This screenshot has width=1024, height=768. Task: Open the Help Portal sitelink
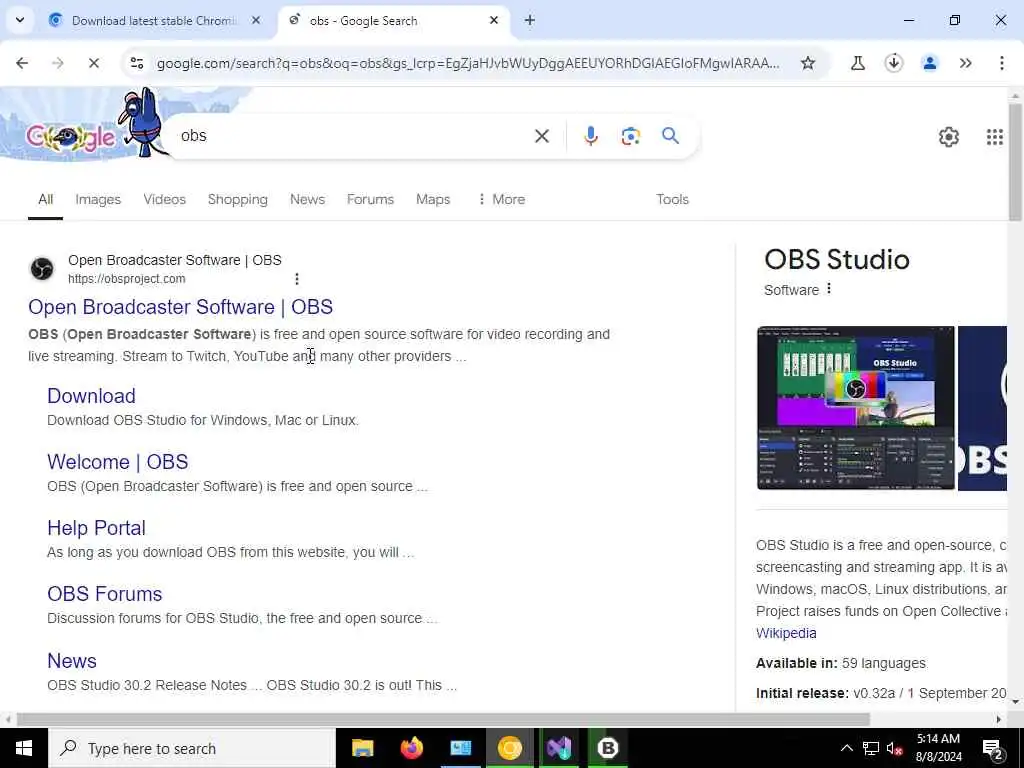point(97,528)
